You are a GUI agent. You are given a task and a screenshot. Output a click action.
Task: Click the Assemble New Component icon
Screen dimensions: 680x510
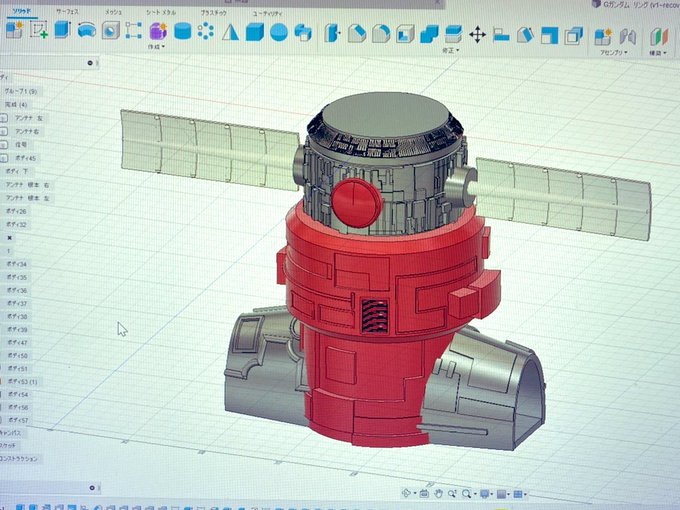pos(603,36)
